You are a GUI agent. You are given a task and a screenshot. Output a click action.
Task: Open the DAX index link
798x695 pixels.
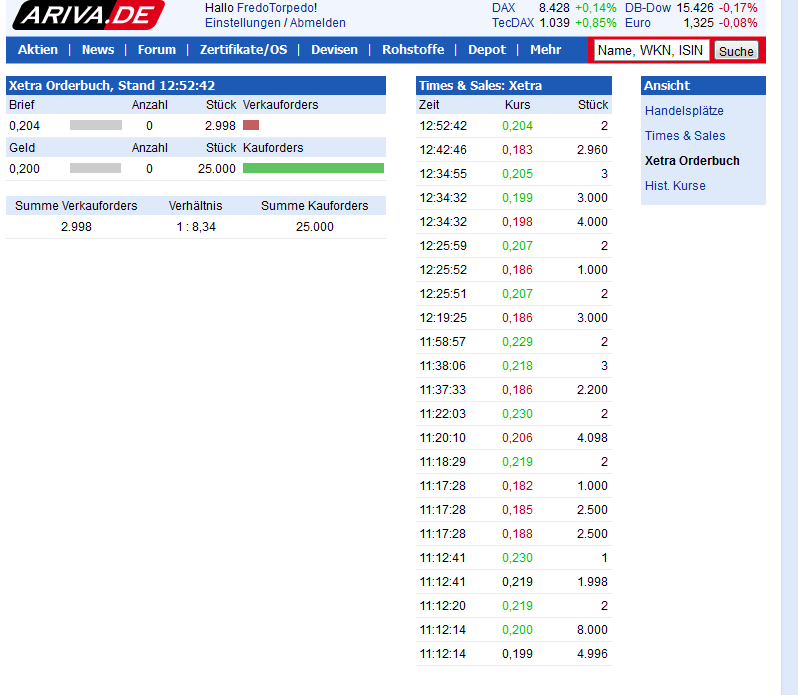tap(504, 7)
